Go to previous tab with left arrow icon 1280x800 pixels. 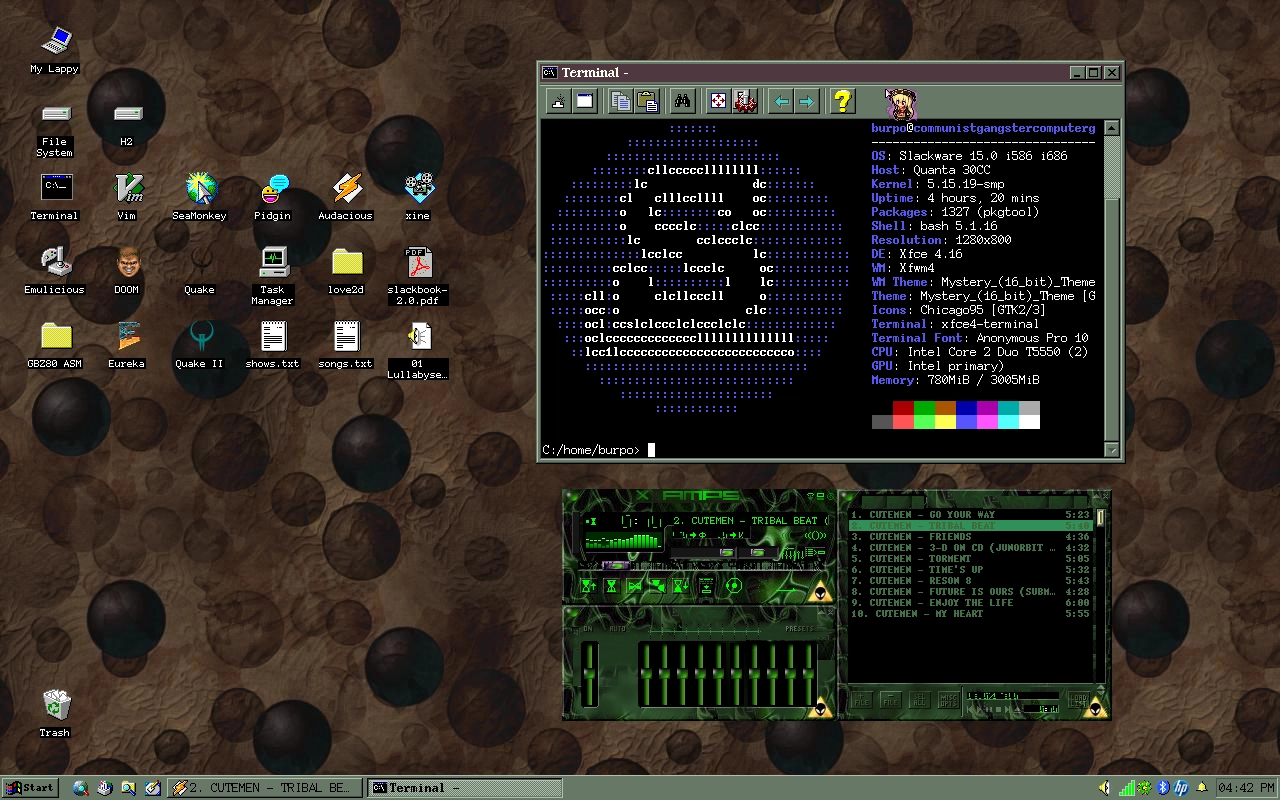coord(781,101)
